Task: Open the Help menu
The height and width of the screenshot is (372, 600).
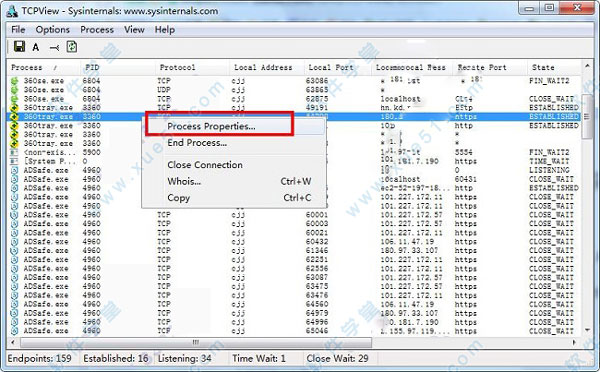Action: click(x=165, y=29)
